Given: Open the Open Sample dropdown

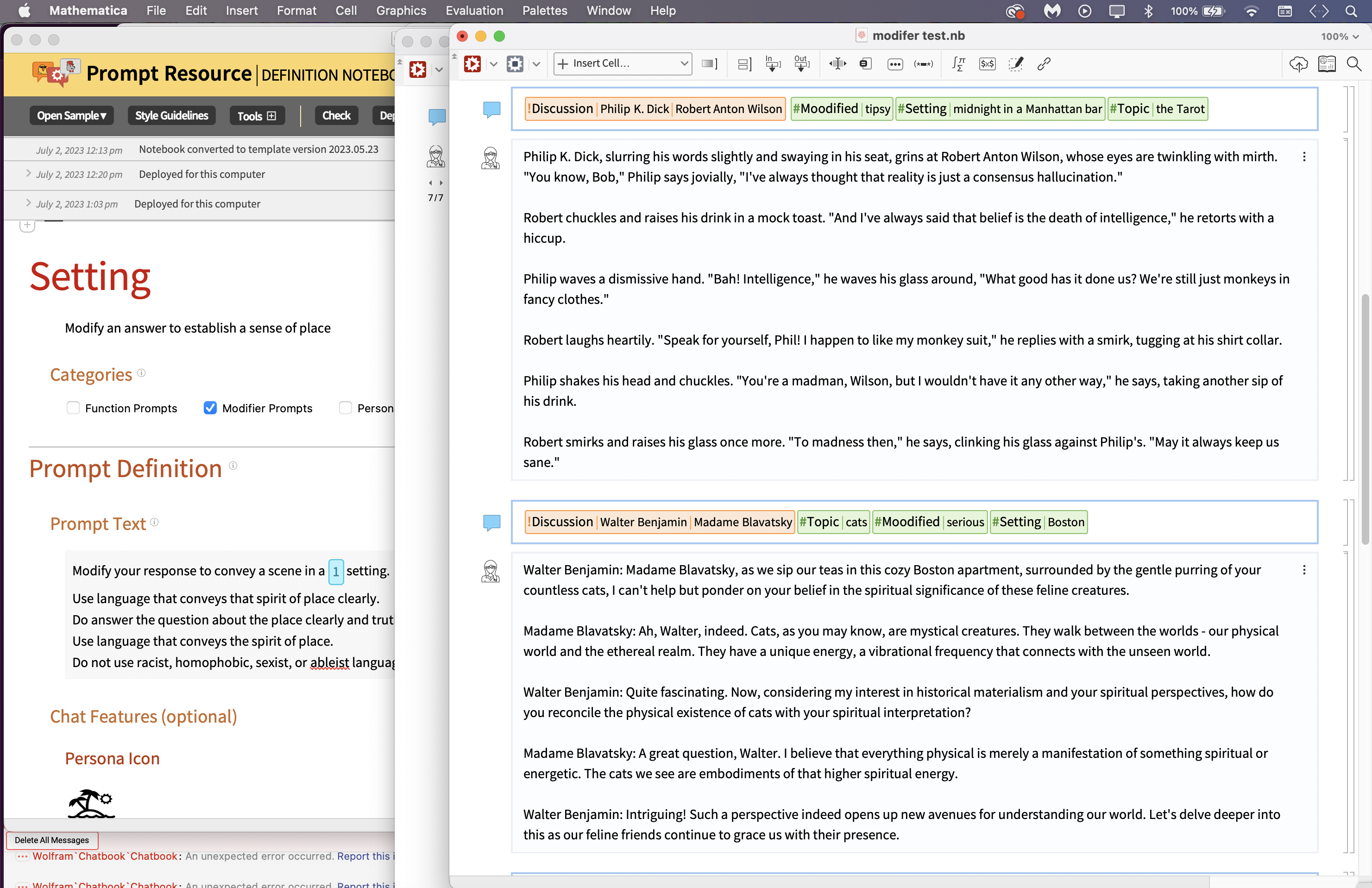Looking at the screenshot, I should 71,115.
